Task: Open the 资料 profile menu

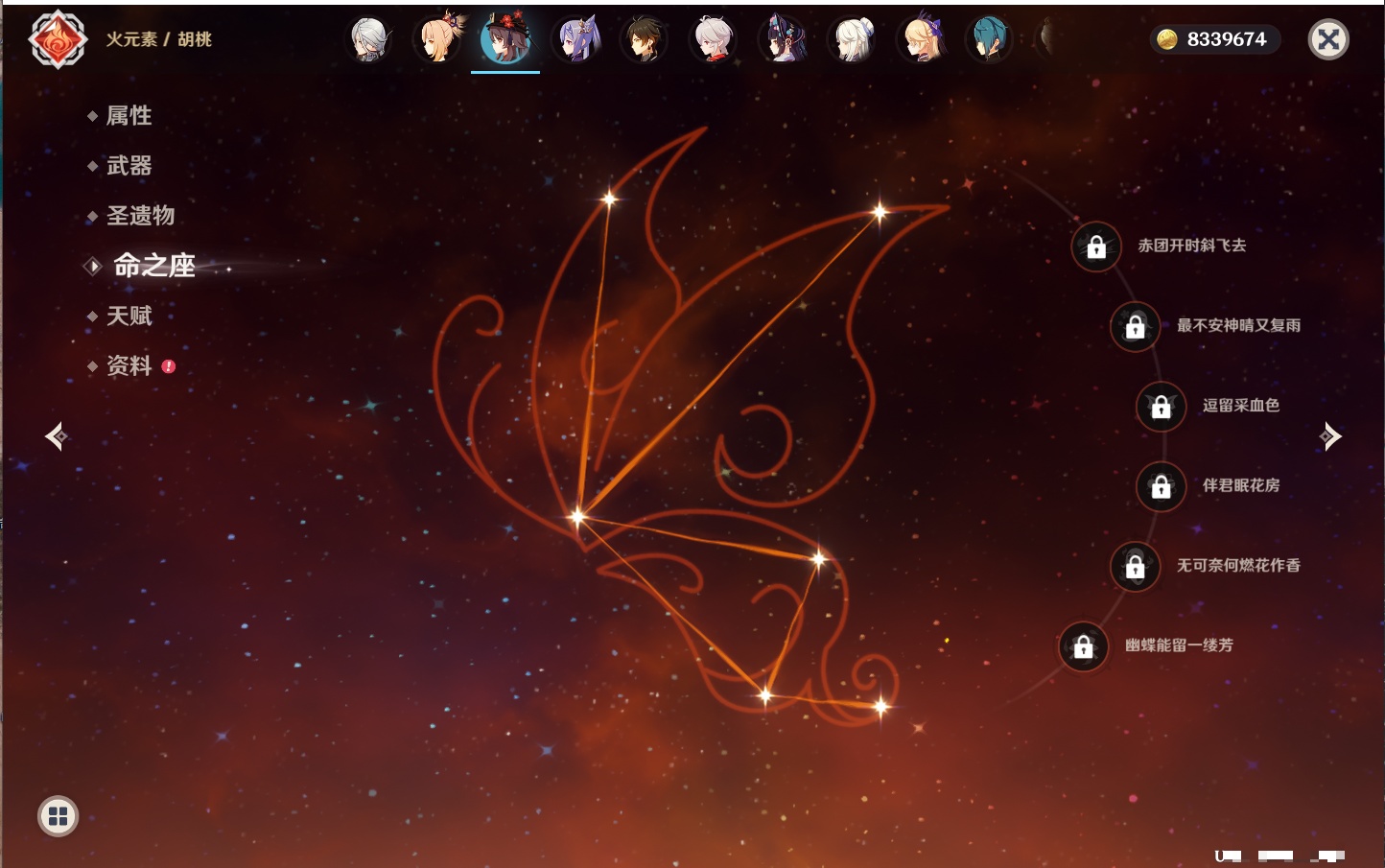Action: 129,365
